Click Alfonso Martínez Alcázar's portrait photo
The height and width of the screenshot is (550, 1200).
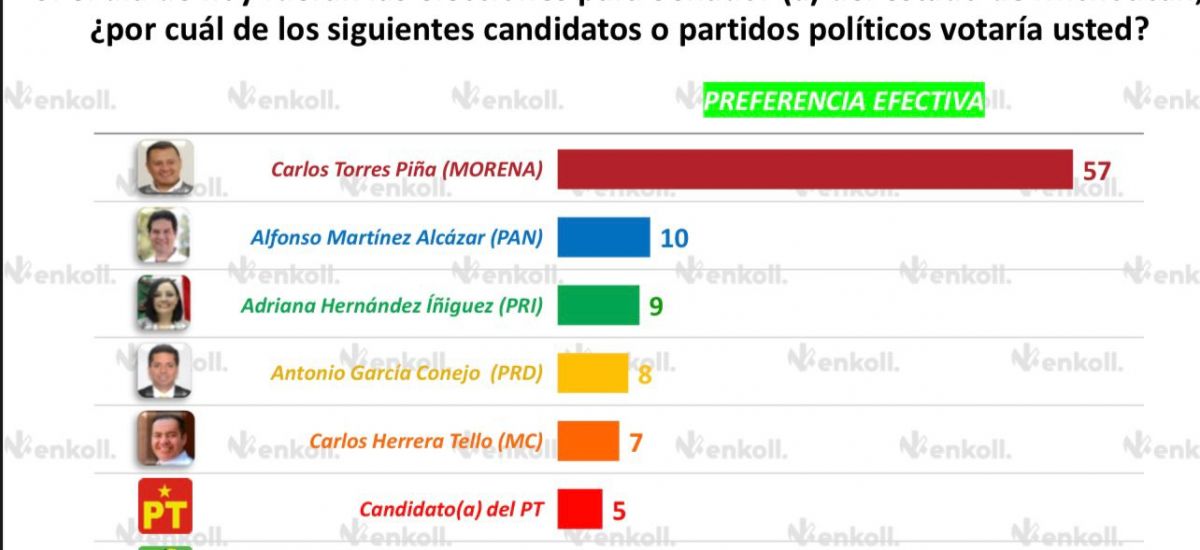[x=163, y=235]
